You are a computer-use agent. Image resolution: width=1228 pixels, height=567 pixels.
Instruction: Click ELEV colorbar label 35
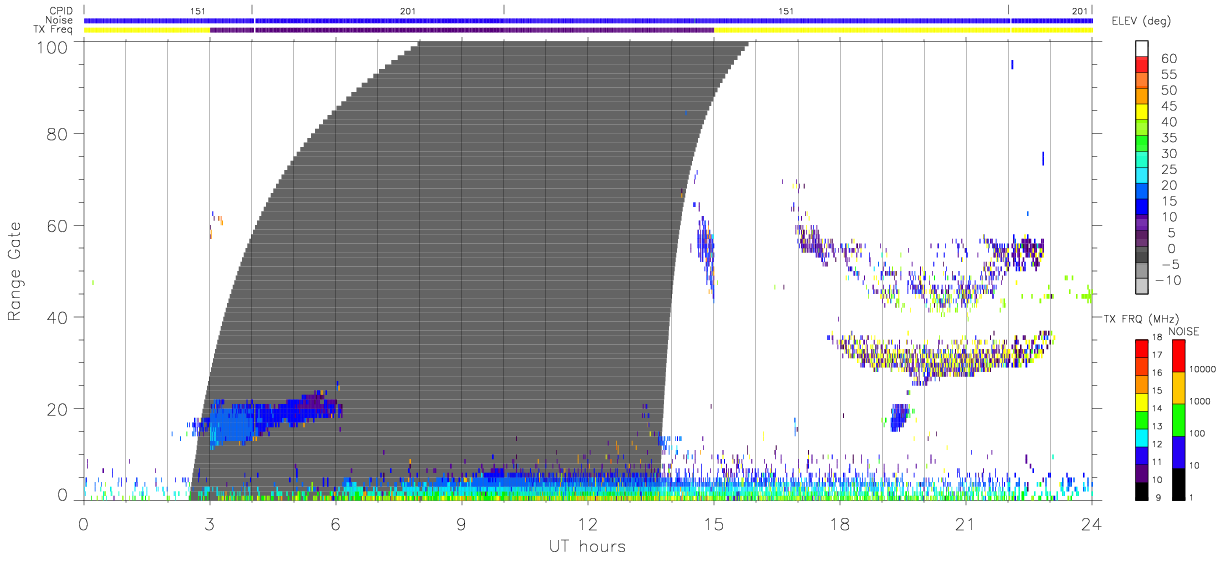1170,137
